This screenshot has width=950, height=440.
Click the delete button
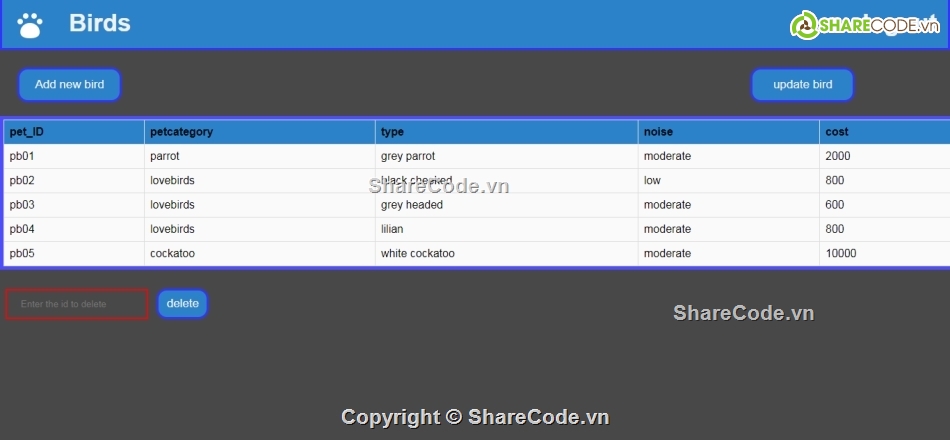[182, 304]
